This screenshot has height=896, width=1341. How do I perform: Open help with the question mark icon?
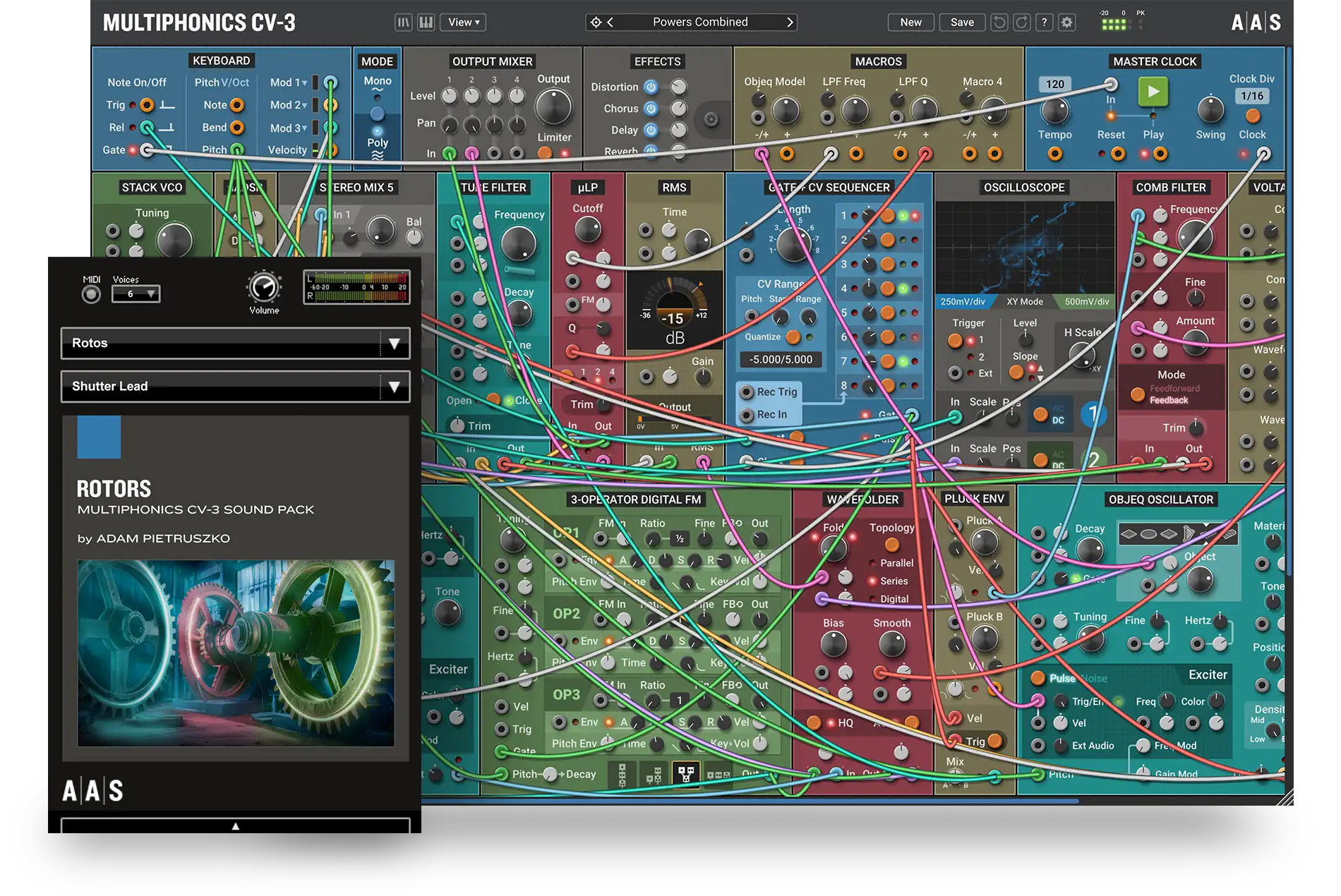click(x=1044, y=23)
